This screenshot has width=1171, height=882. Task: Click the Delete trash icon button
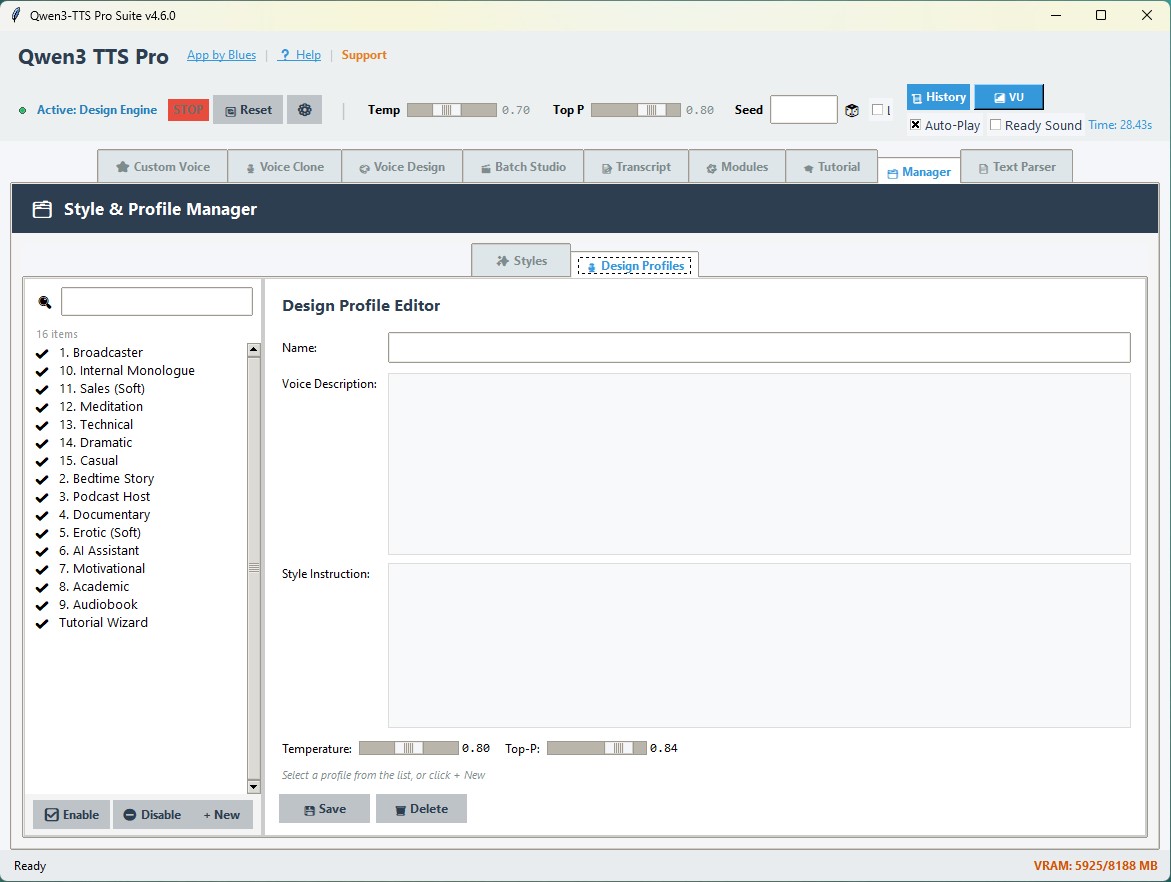[x=421, y=808]
